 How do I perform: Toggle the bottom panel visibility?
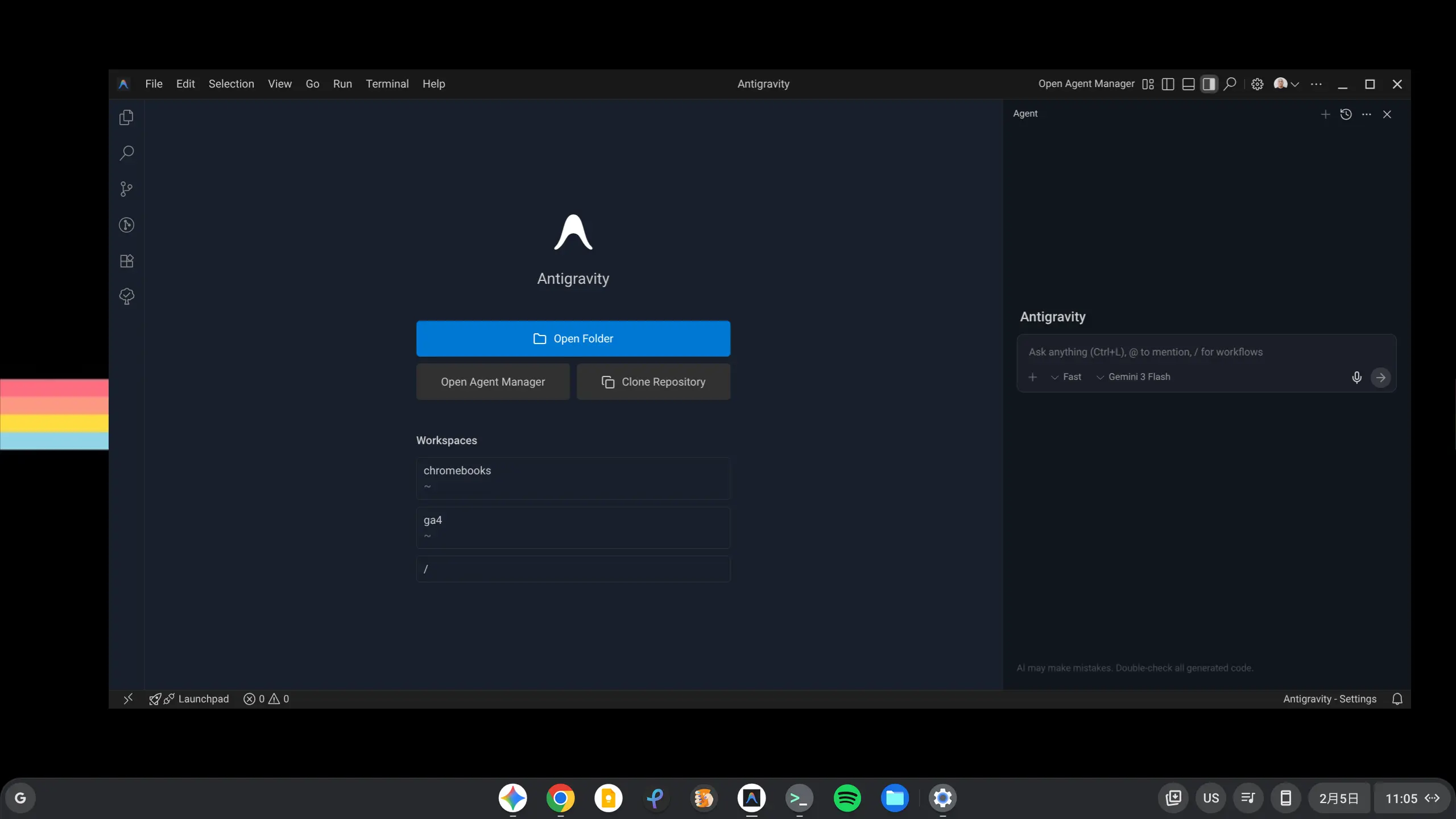tap(1188, 84)
